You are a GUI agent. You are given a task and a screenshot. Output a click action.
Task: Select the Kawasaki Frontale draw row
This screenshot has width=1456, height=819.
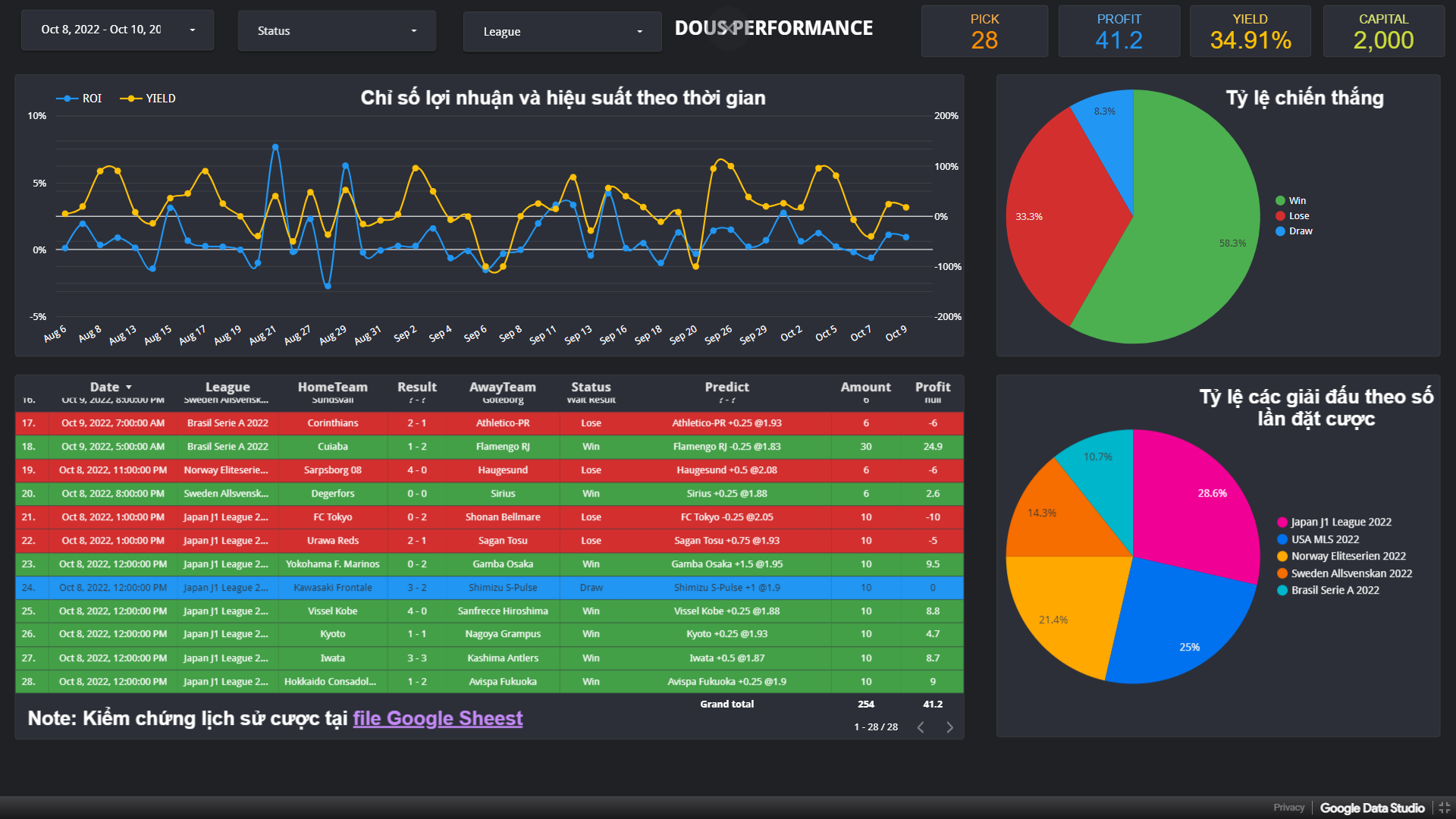[332, 588]
